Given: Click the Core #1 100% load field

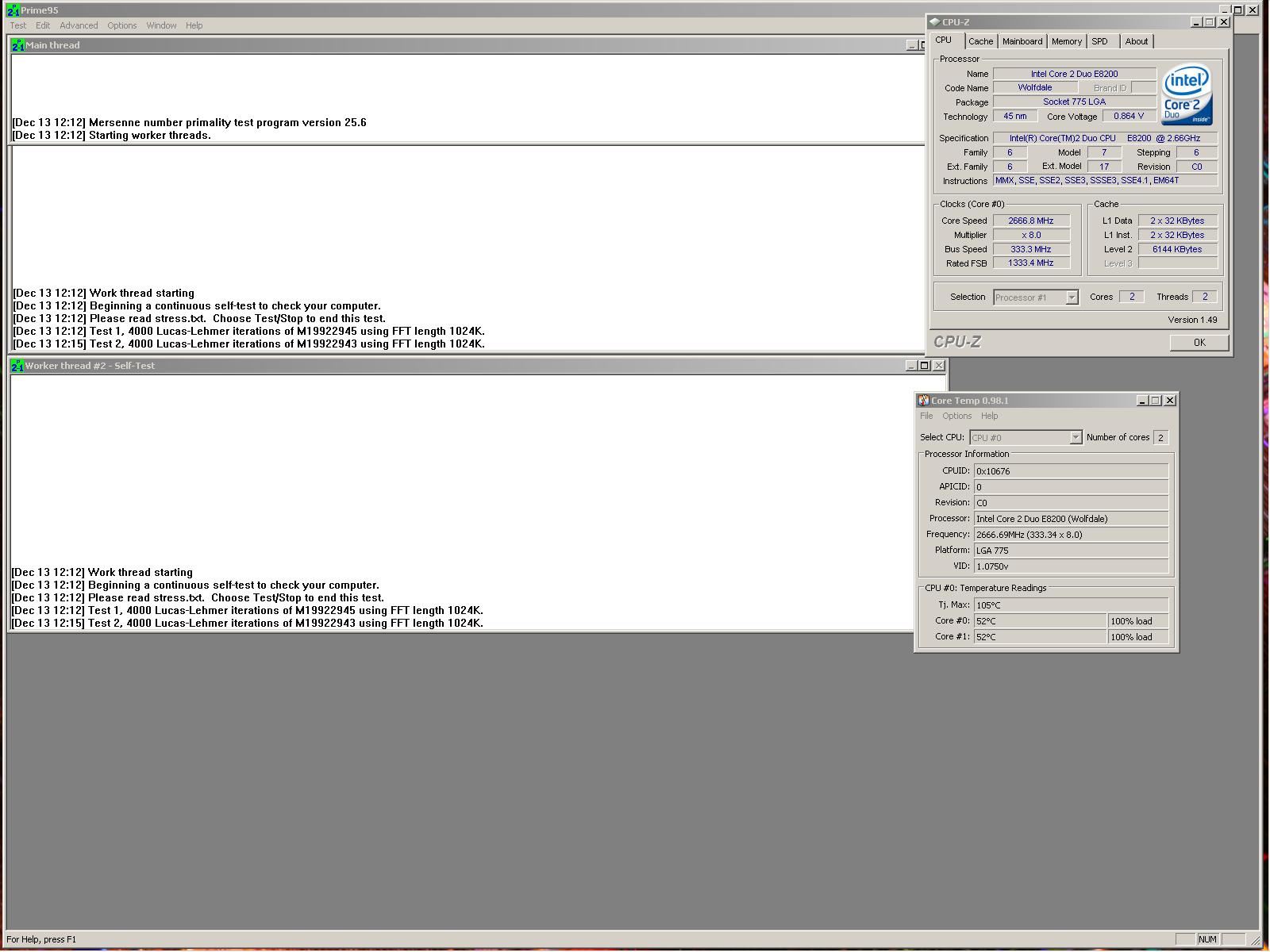Looking at the screenshot, I should [x=1138, y=637].
